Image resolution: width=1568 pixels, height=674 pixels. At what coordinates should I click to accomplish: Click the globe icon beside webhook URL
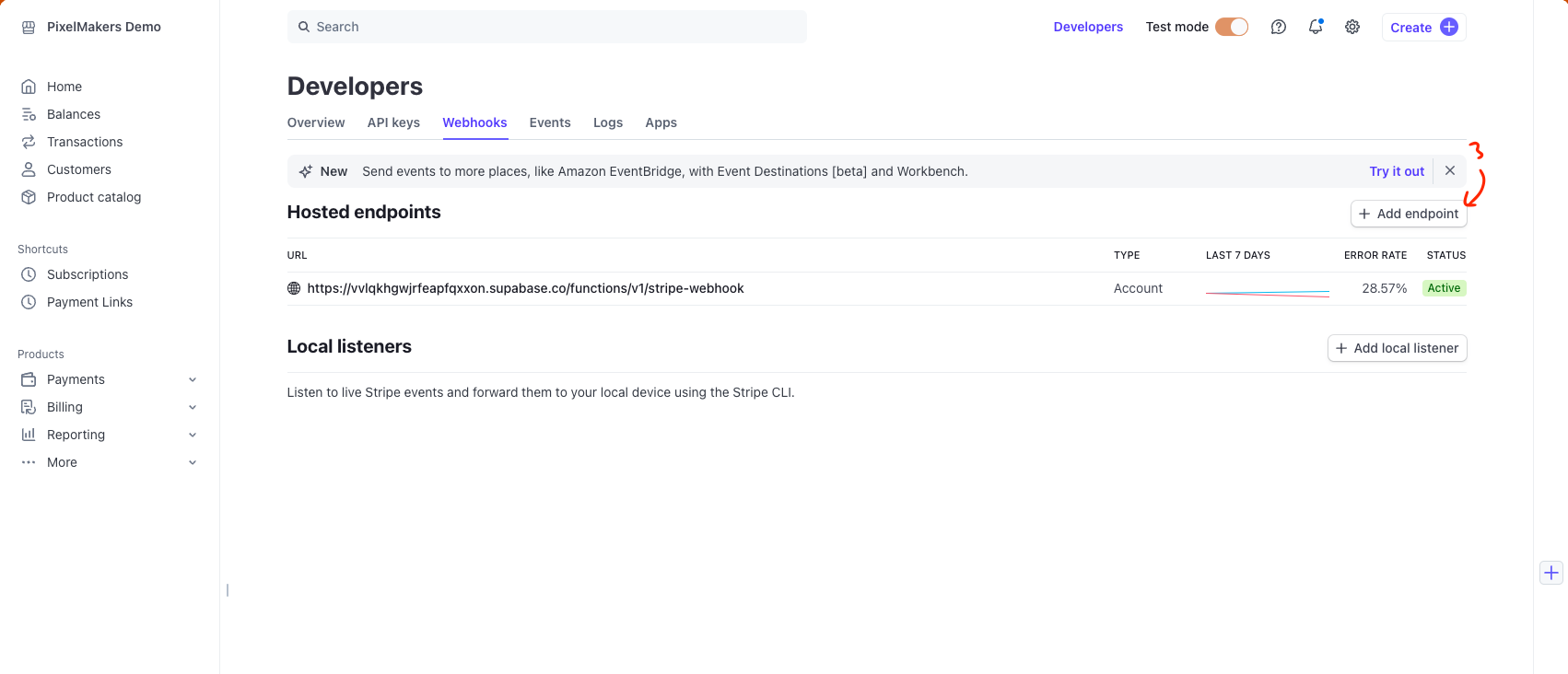coord(294,288)
